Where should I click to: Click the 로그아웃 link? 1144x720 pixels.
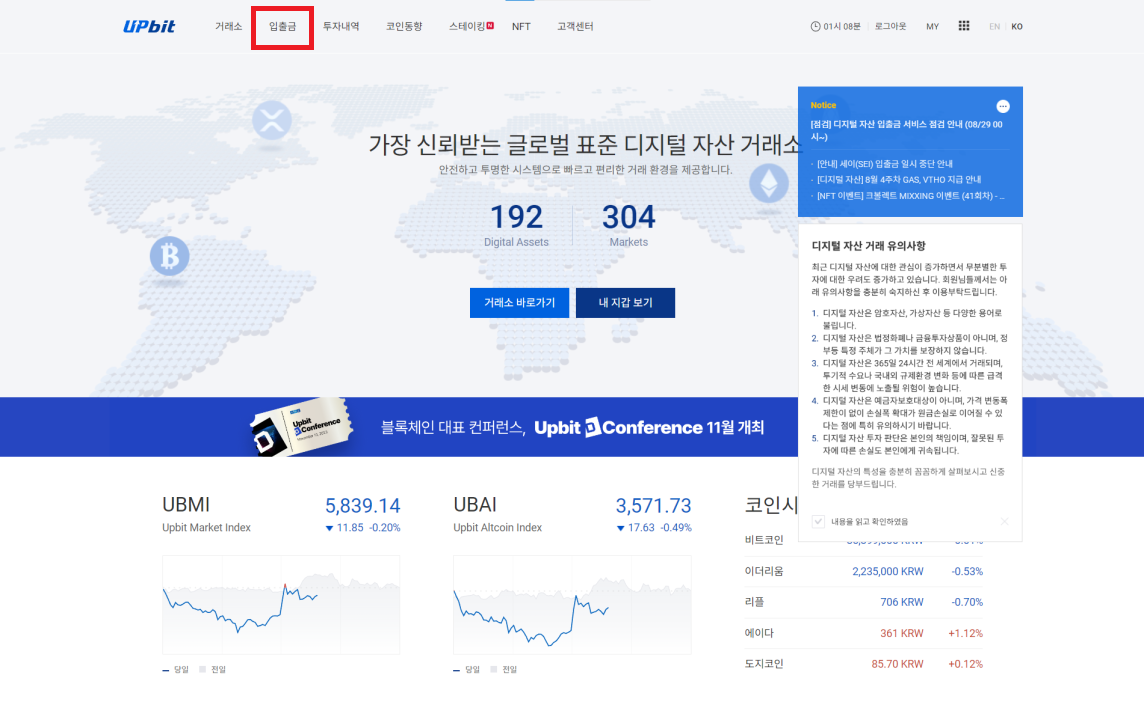click(x=890, y=26)
